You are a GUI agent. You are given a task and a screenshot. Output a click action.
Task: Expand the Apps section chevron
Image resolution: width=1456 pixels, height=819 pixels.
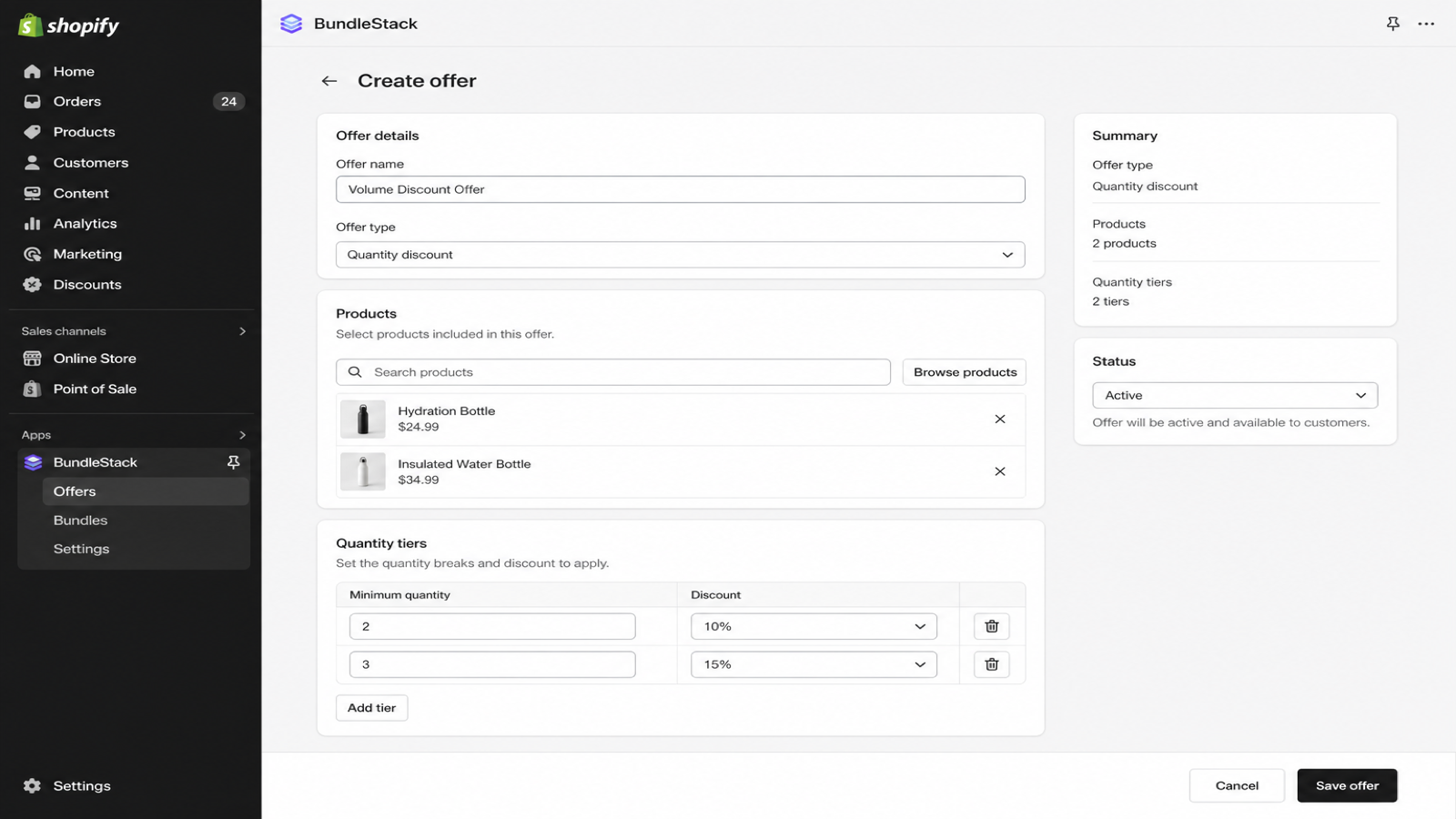point(242,435)
